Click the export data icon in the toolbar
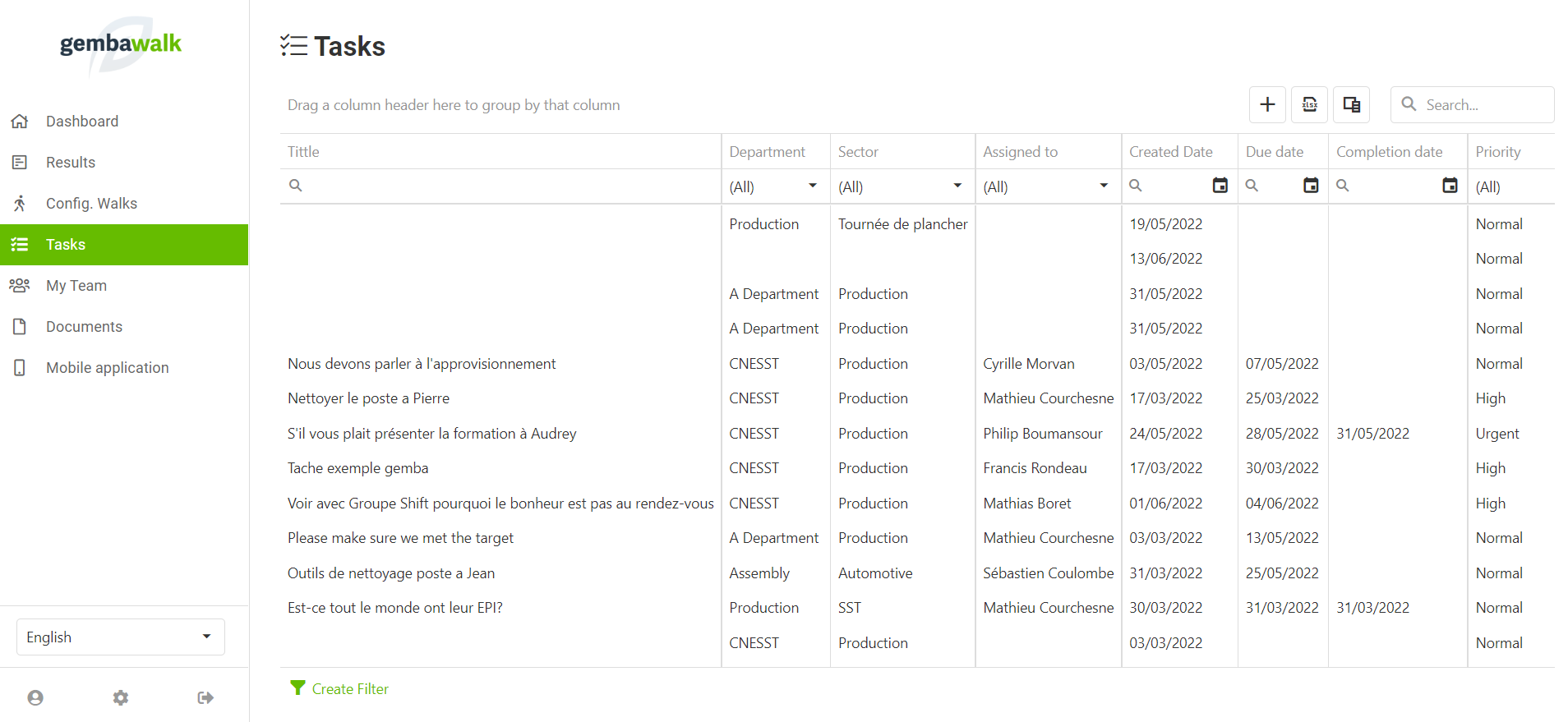This screenshot has width=1568, height=722. 1309,104
